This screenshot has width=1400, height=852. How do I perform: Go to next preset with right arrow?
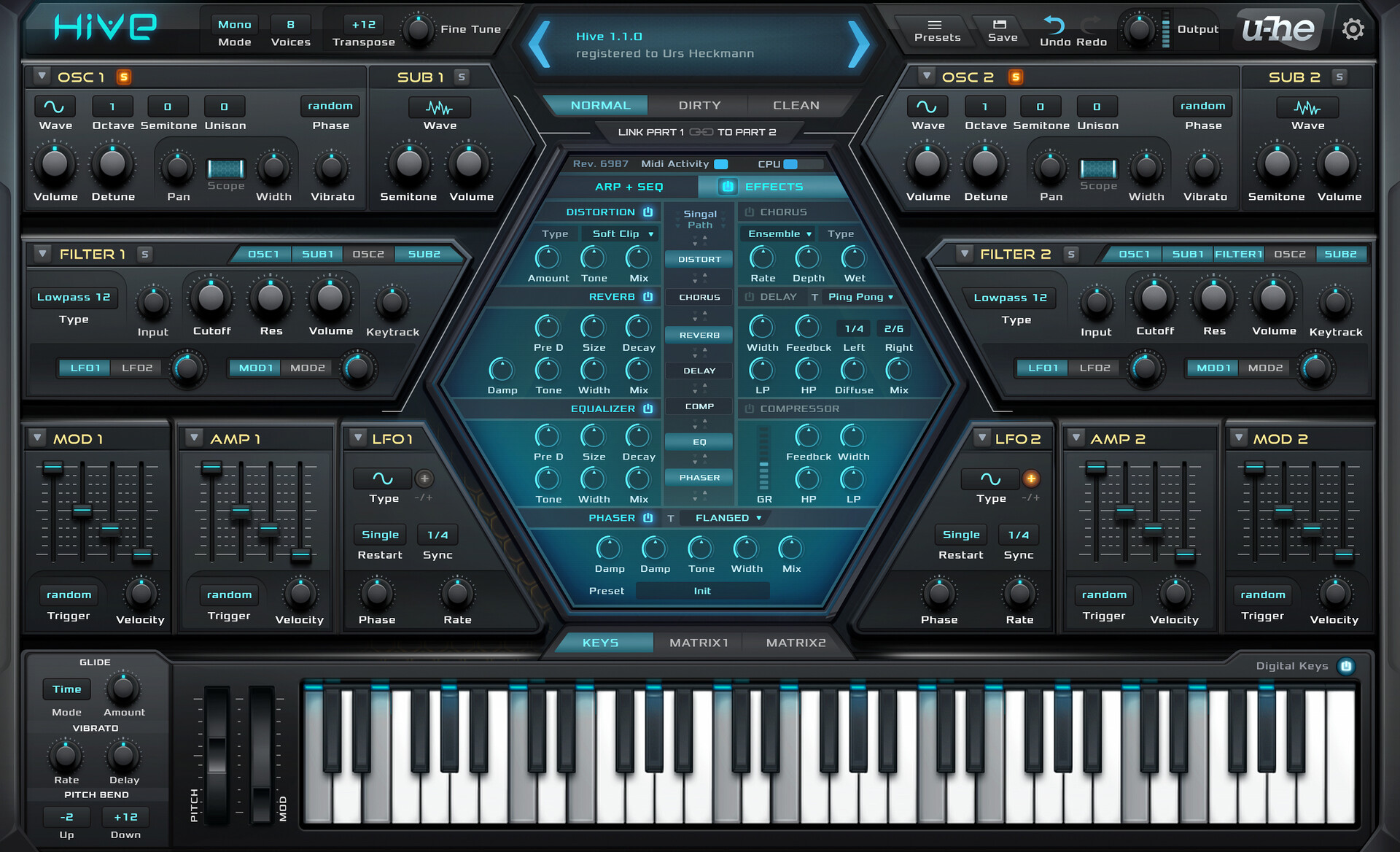click(858, 44)
